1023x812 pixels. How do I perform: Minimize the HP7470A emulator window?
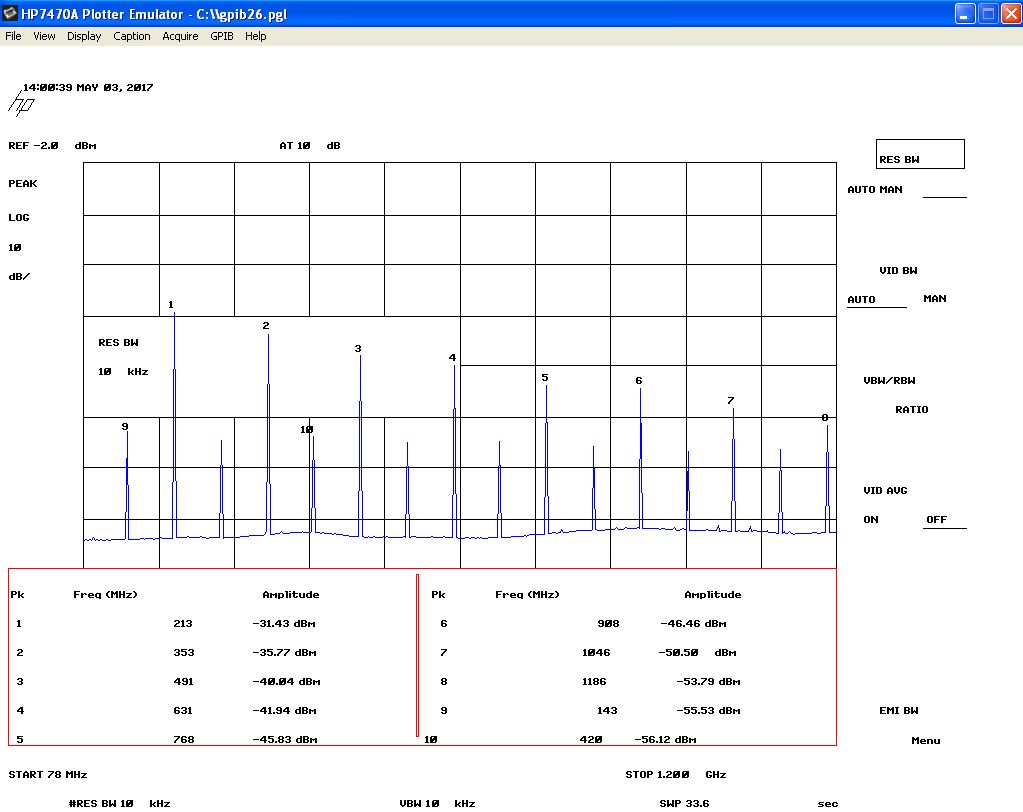(964, 14)
